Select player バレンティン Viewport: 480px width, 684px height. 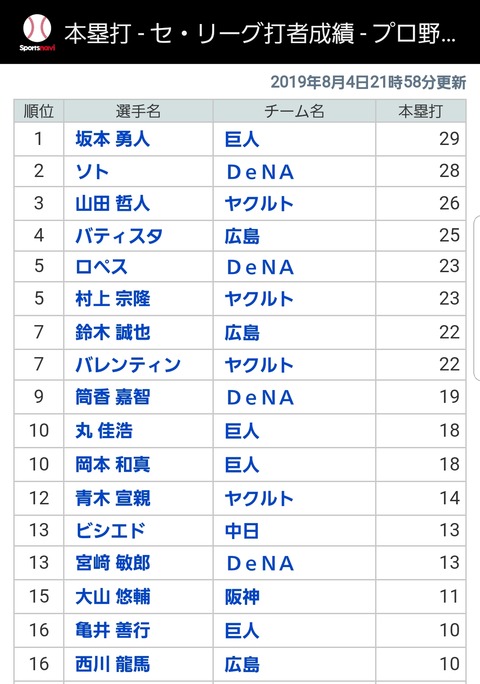click(128, 365)
